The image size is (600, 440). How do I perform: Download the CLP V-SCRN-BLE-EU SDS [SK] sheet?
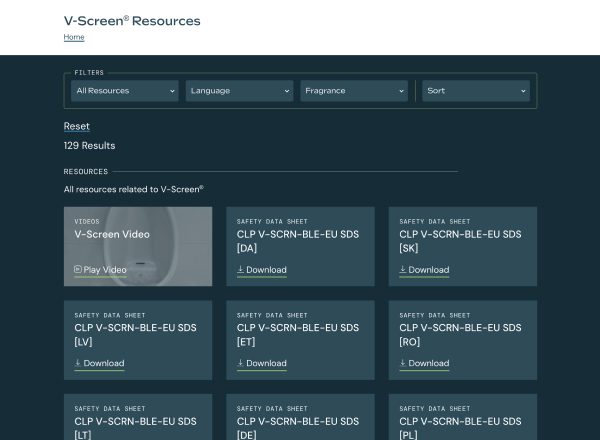point(424,270)
